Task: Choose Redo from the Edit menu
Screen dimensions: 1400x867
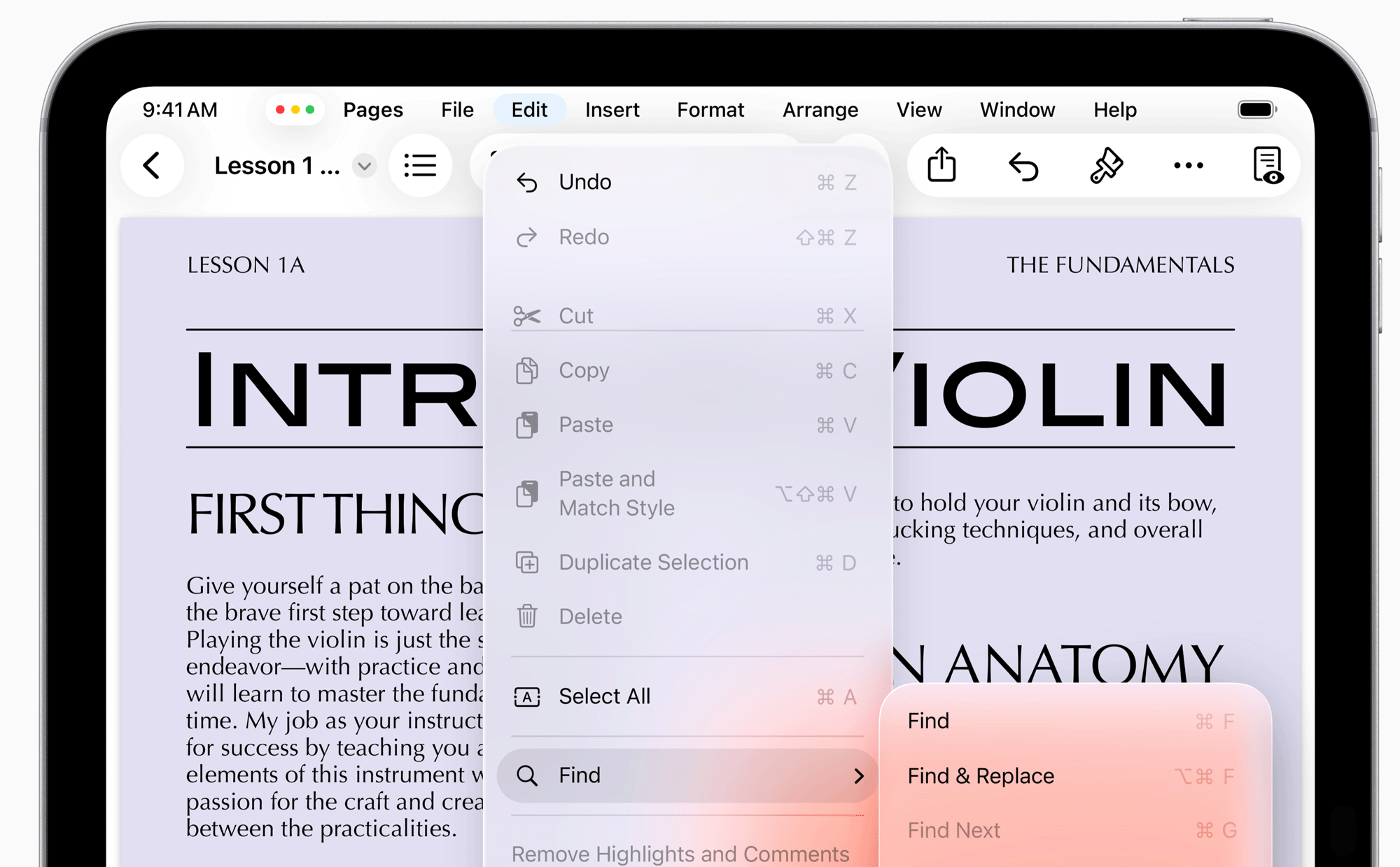Action: (687, 238)
